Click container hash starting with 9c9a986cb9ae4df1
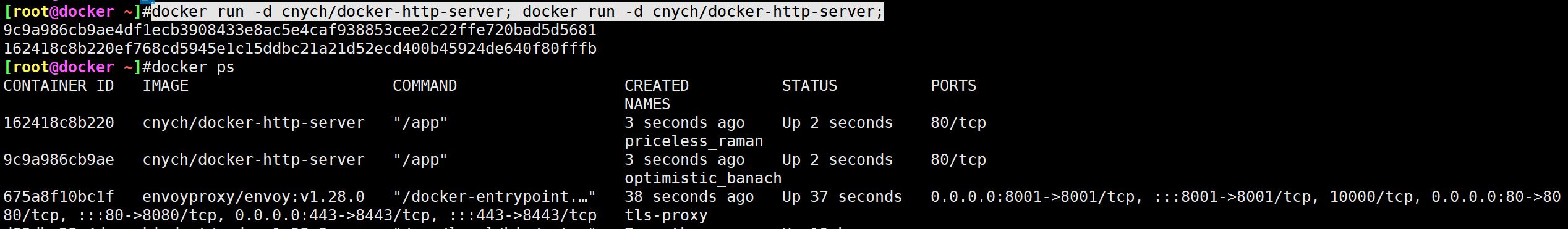The image size is (1568, 229). pos(300,30)
